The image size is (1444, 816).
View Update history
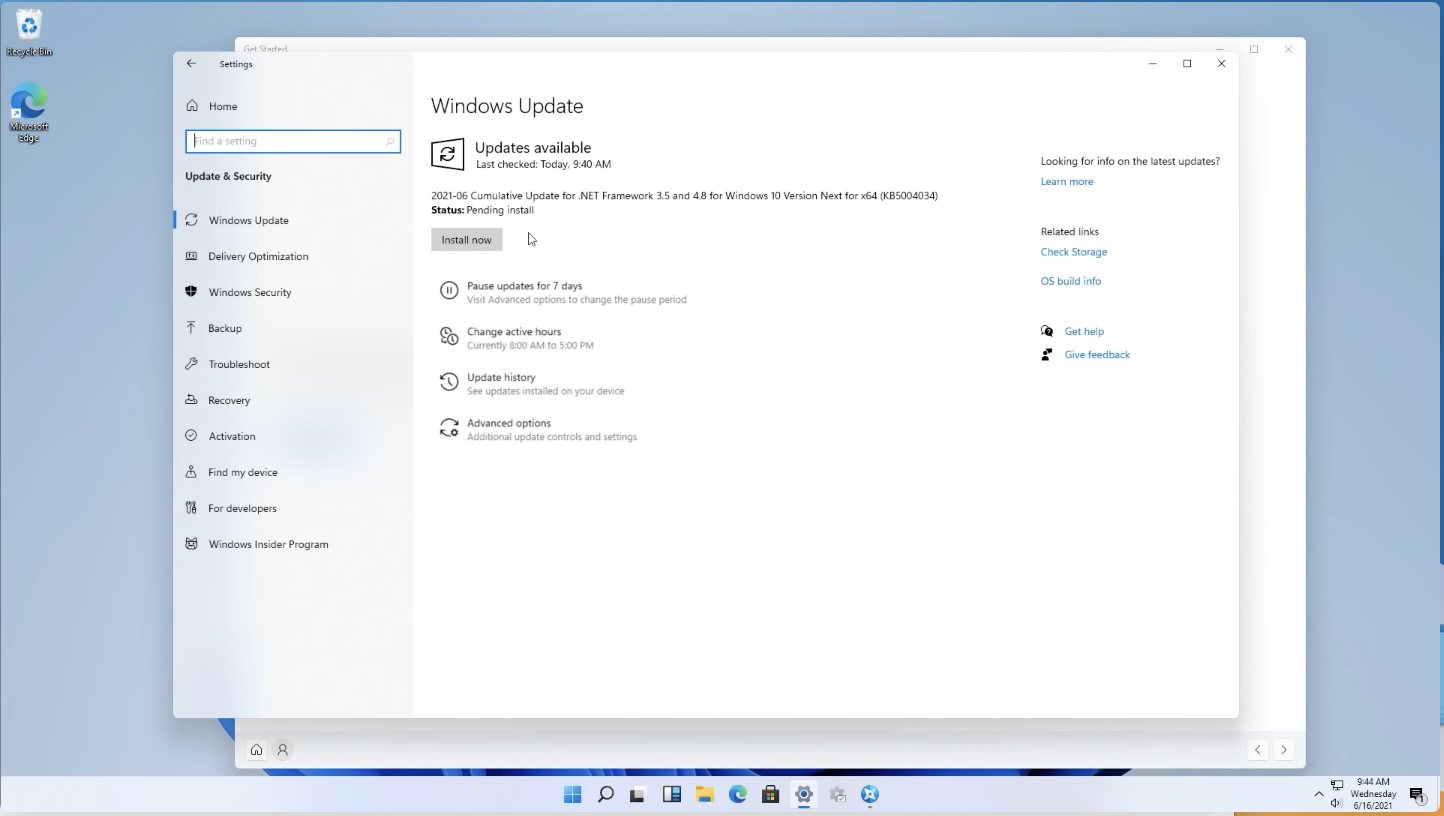pyautogui.click(x=531, y=384)
